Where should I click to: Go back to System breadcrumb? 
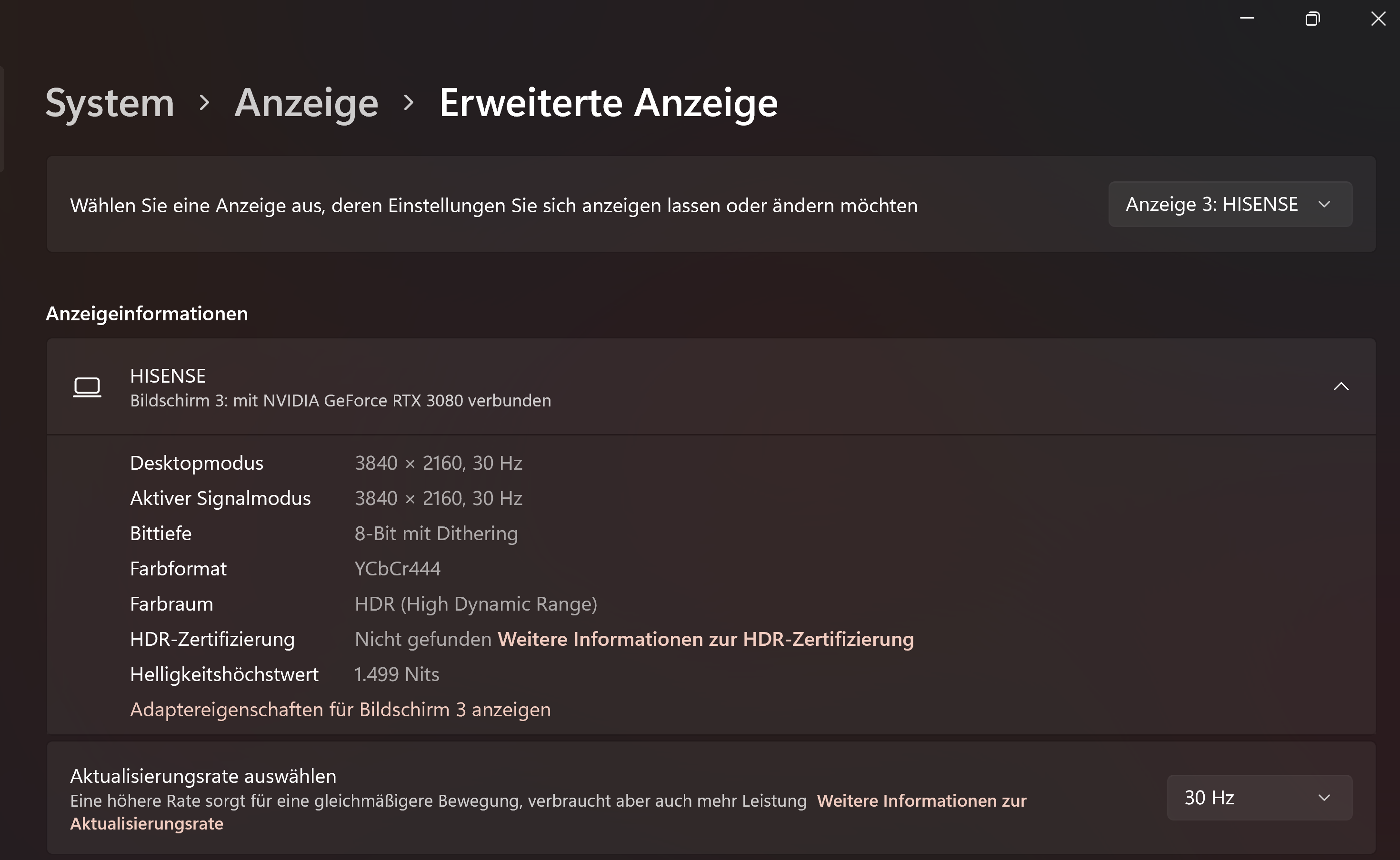pos(110,103)
